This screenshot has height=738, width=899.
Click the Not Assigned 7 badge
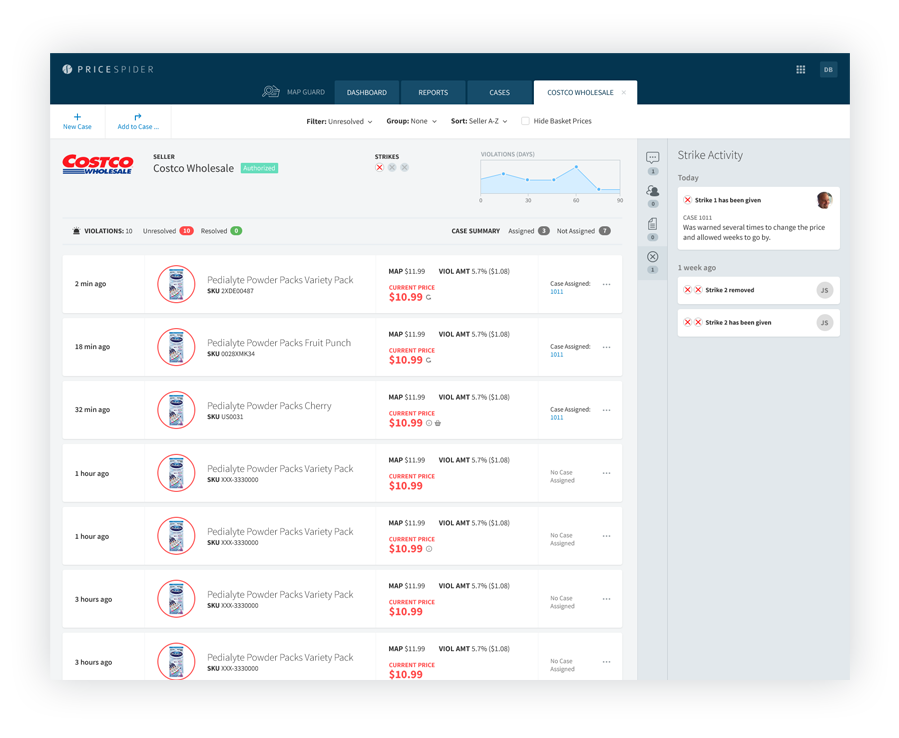pyautogui.click(x=605, y=231)
